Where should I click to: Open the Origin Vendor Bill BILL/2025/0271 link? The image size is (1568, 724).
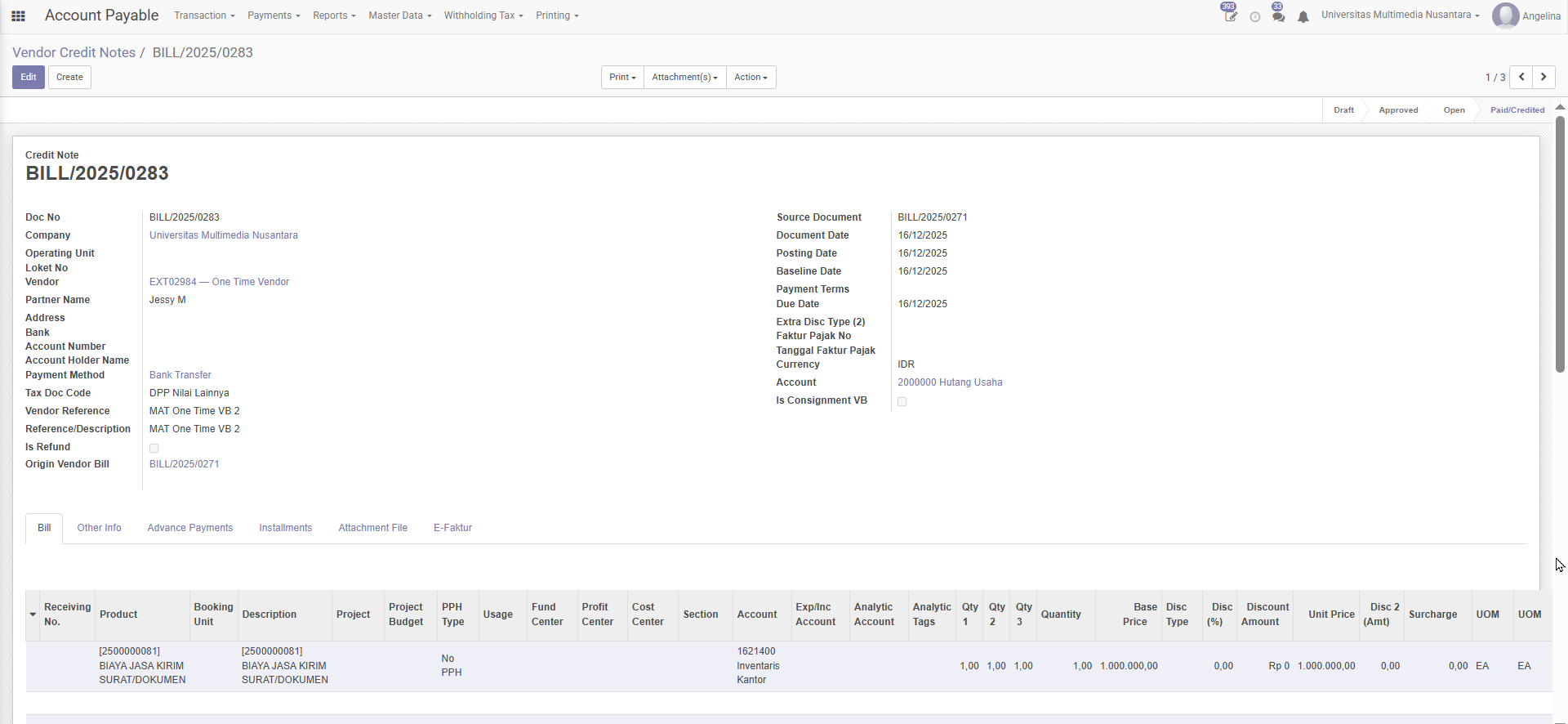tap(184, 464)
